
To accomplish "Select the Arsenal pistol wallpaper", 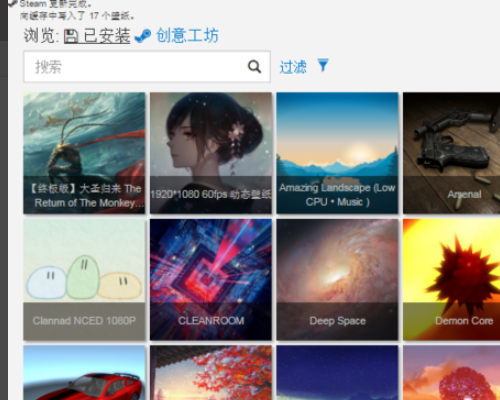I will (x=451, y=153).
